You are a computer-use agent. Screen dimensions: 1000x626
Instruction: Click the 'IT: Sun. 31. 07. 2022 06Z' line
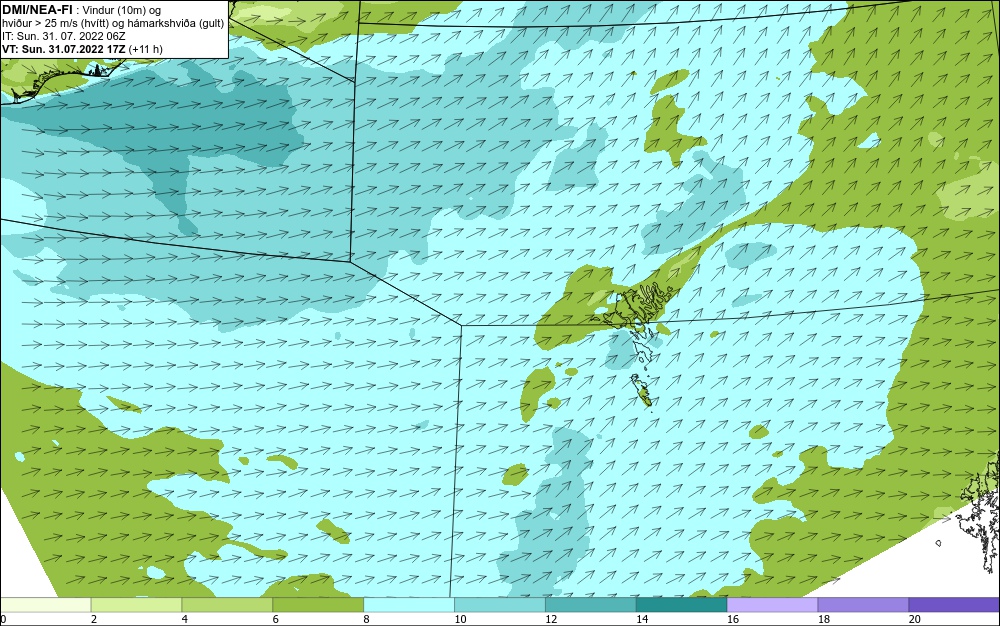[64, 36]
